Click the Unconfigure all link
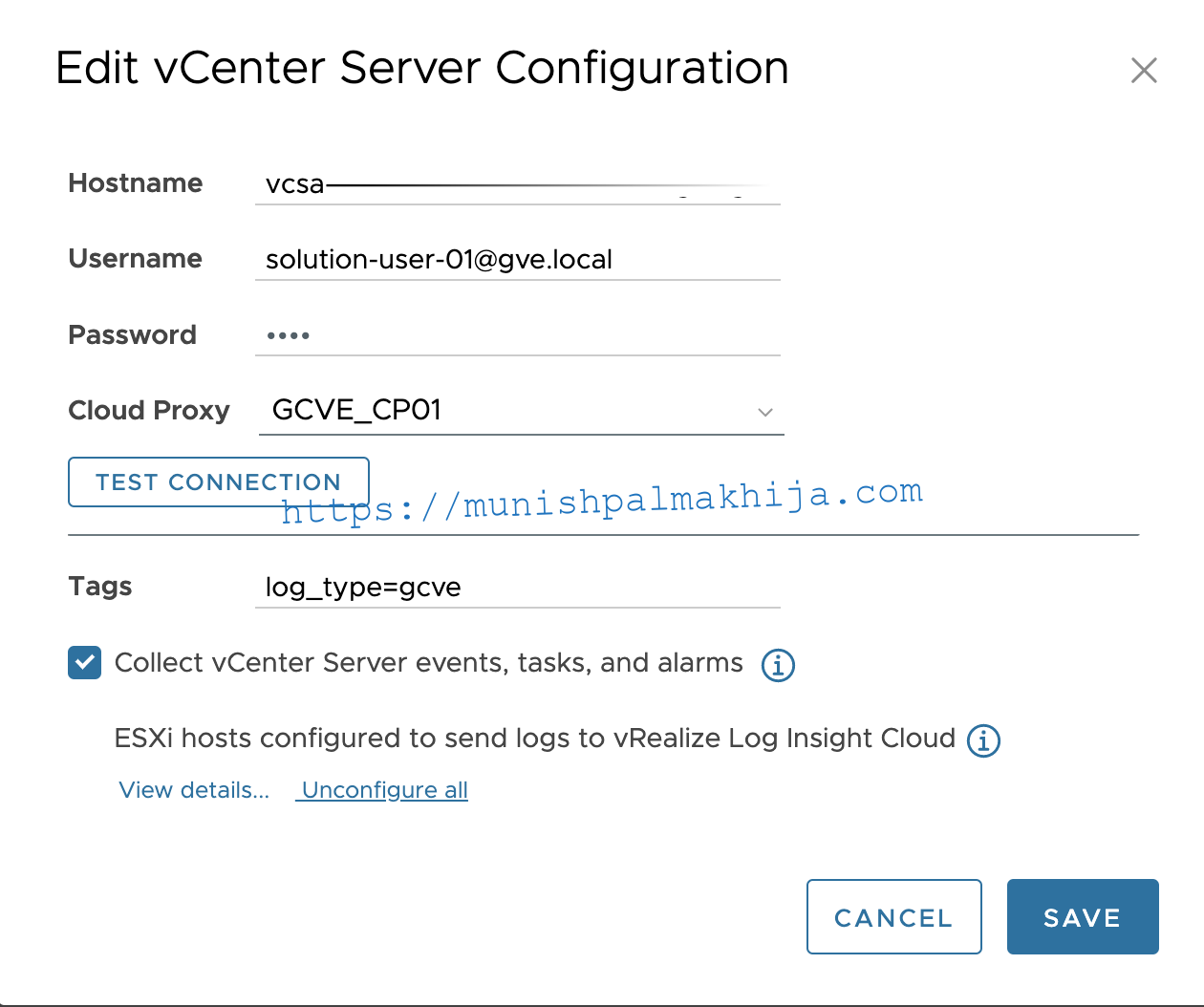The image size is (1204, 1007). [x=384, y=790]
